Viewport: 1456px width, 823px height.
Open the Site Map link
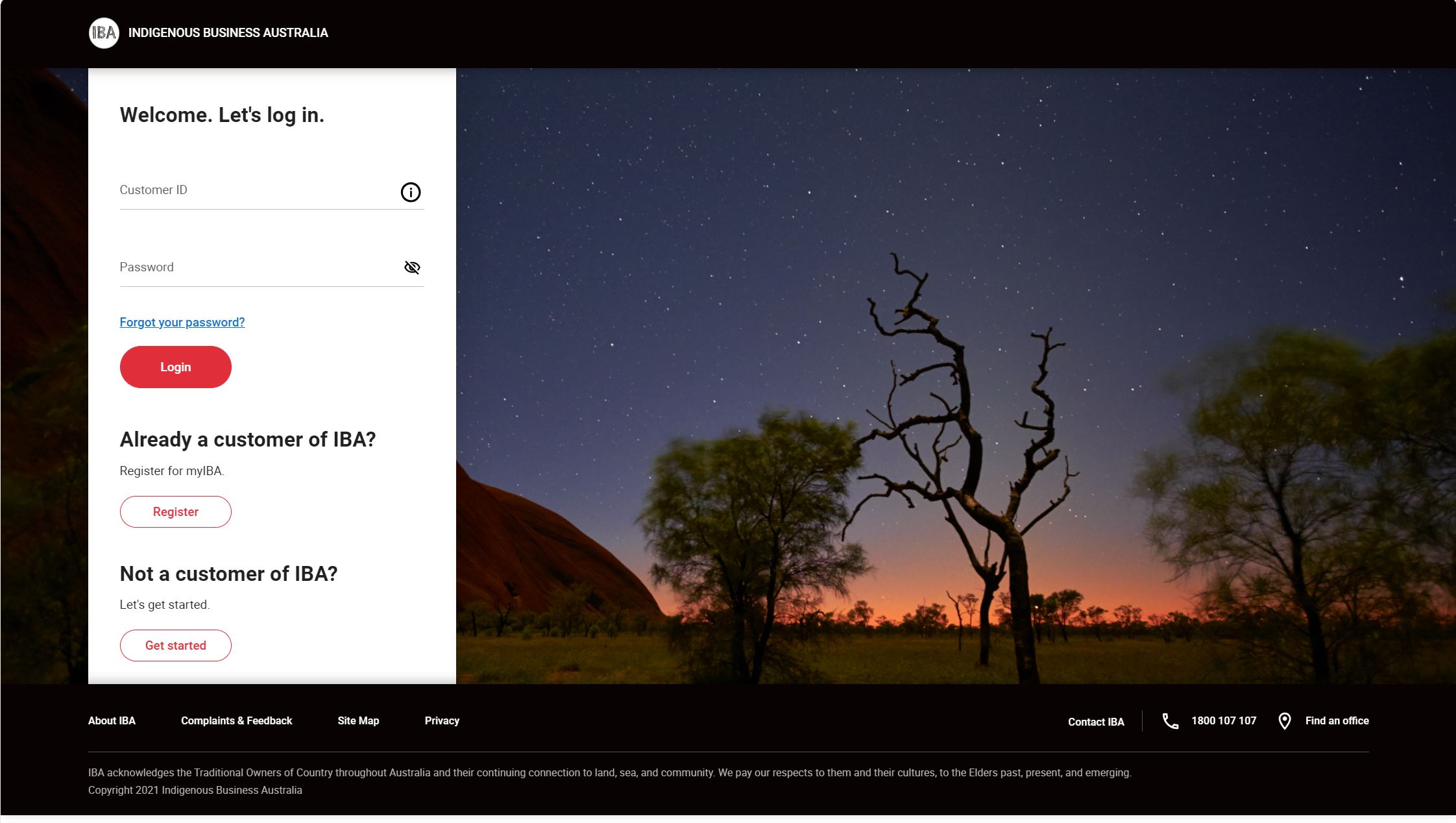coord(358,720)
